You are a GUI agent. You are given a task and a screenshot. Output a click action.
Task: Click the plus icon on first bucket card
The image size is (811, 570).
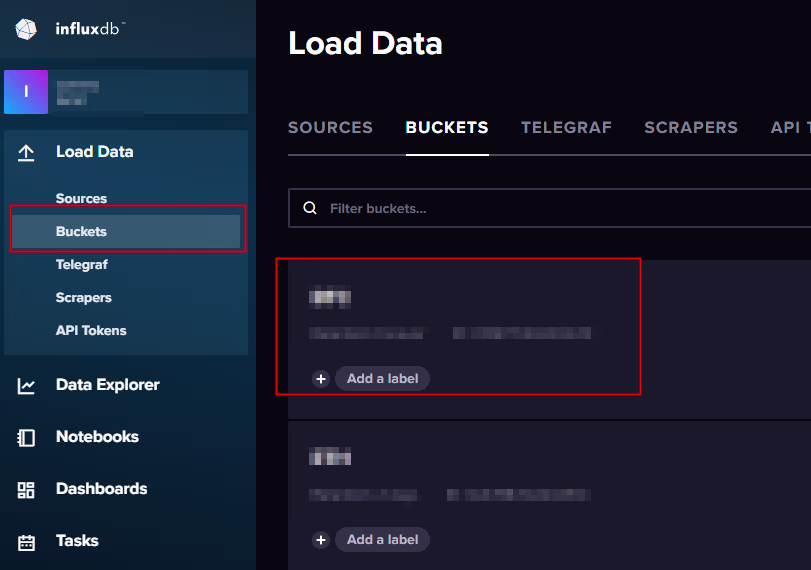(321, 379)
